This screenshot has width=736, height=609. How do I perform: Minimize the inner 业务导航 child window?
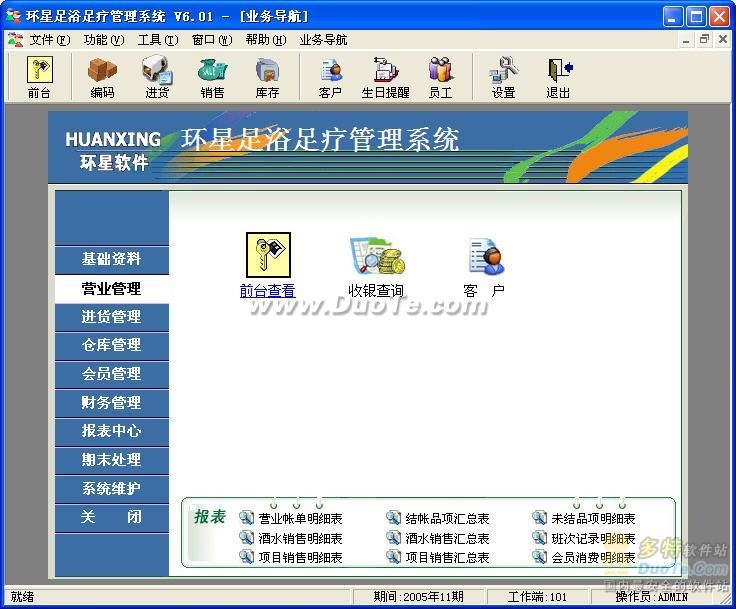[686, 40]
